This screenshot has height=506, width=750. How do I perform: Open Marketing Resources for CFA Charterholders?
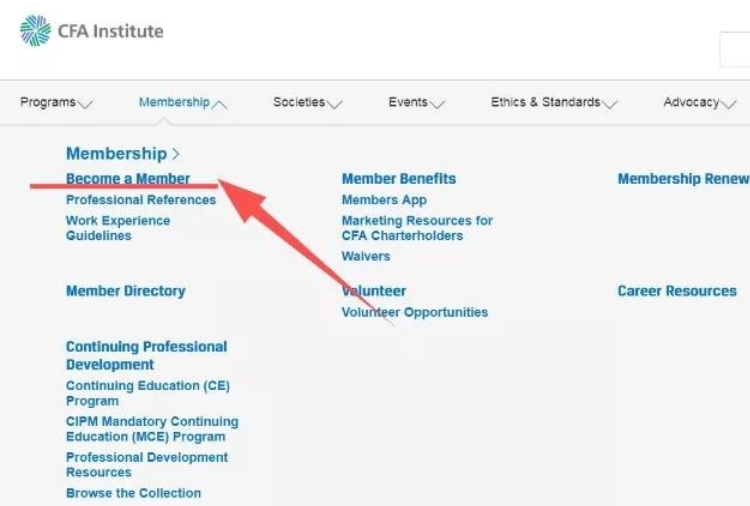pos(417,228)
